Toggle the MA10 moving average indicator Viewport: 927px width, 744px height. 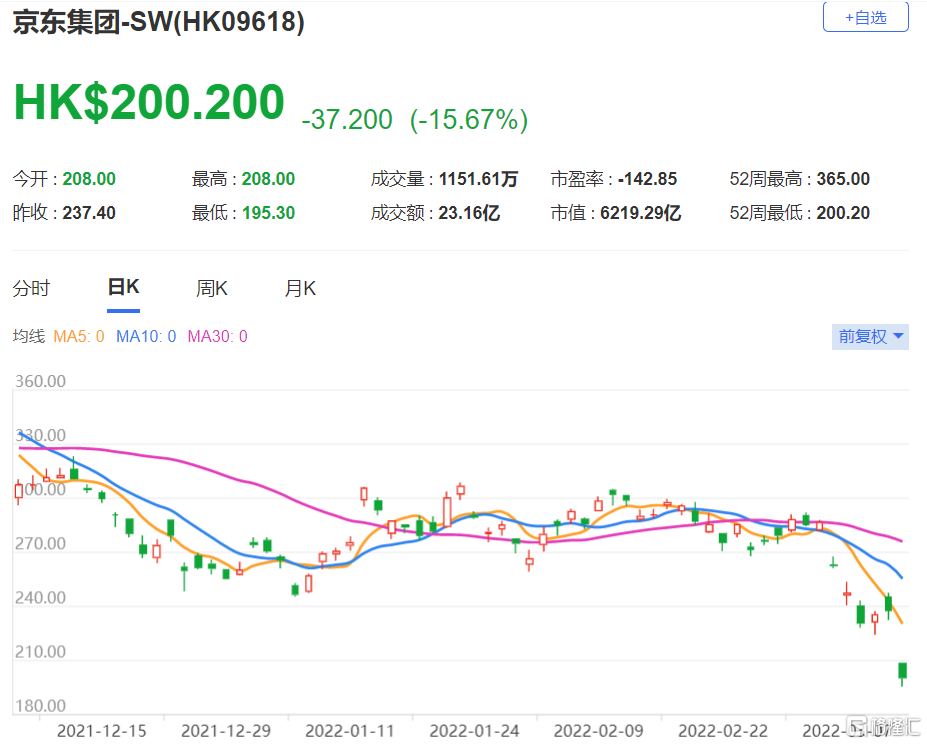point(146,337)
